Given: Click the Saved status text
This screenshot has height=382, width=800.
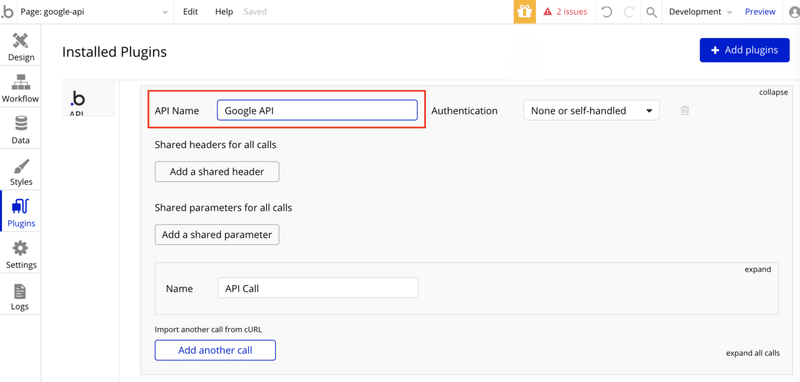Looking at the screenshot, I should point(255,12).
